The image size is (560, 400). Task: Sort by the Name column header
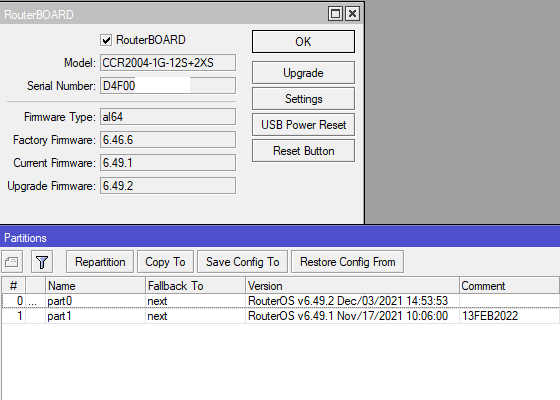(x=95, y=286)
